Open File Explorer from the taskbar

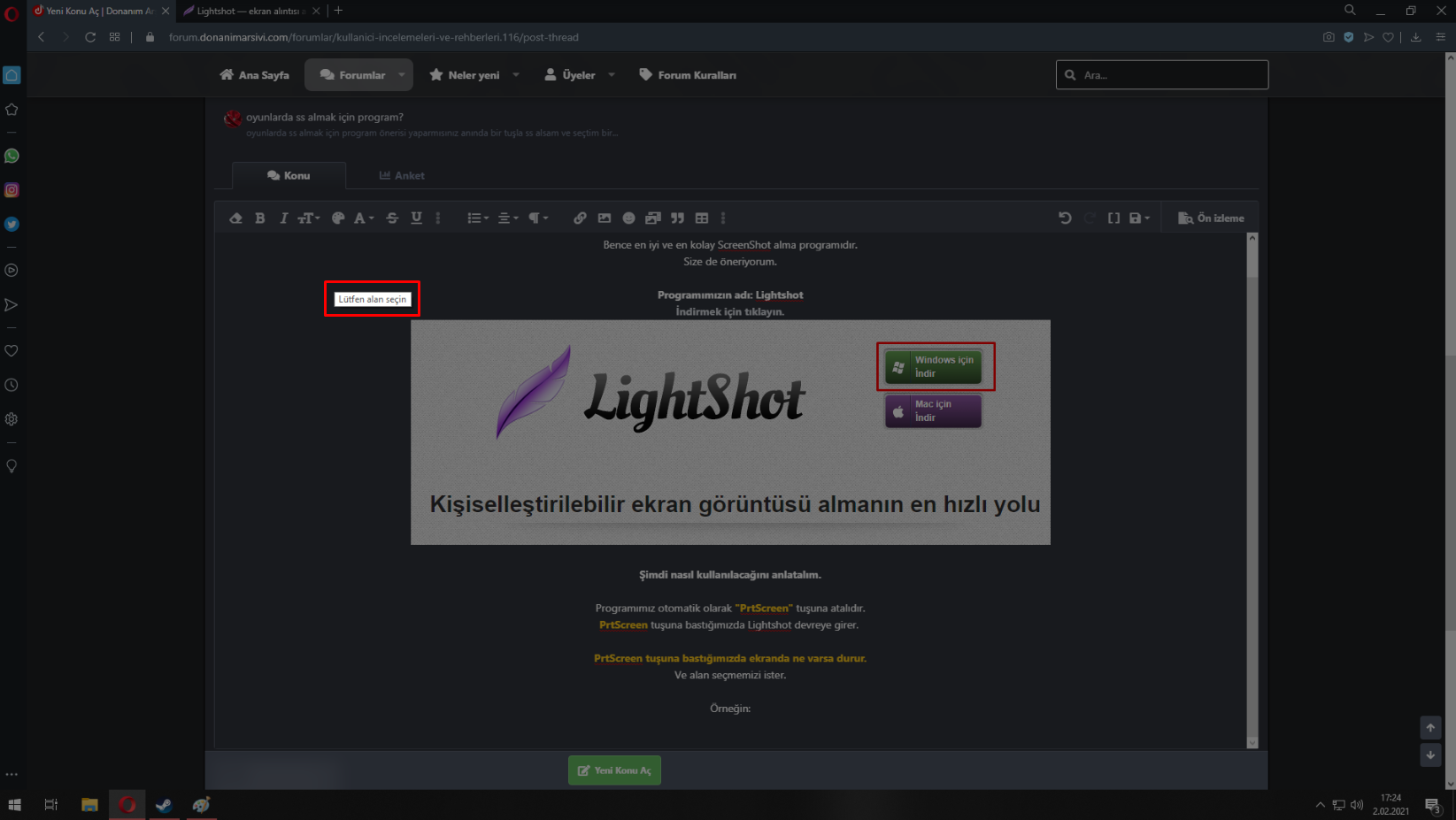[89, 805]
